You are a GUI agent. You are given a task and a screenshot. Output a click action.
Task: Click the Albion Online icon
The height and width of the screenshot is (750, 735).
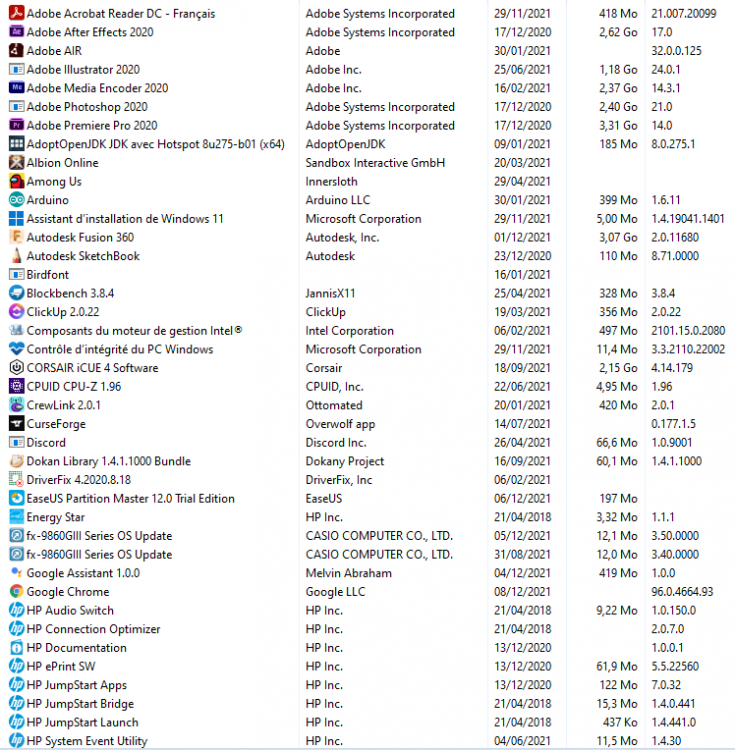pyautogui.click(x=16, y=162)
